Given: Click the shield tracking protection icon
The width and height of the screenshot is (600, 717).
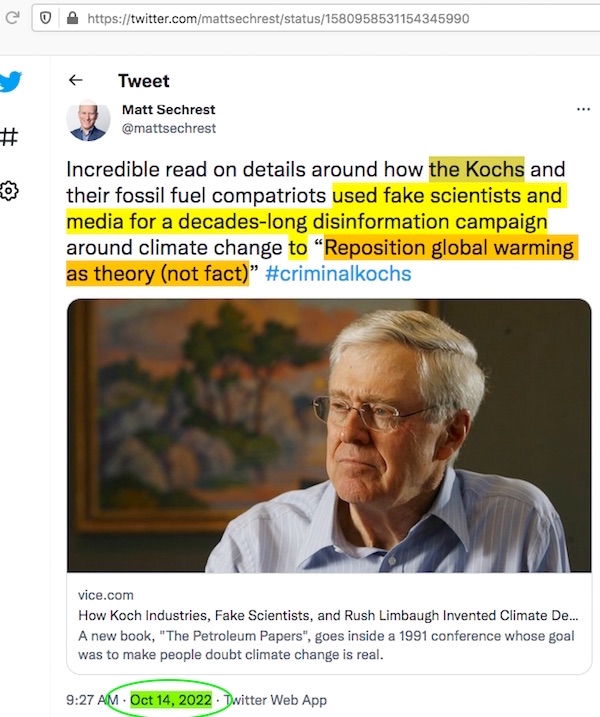Looking at the screenshot, I should [x=47, y=18].
